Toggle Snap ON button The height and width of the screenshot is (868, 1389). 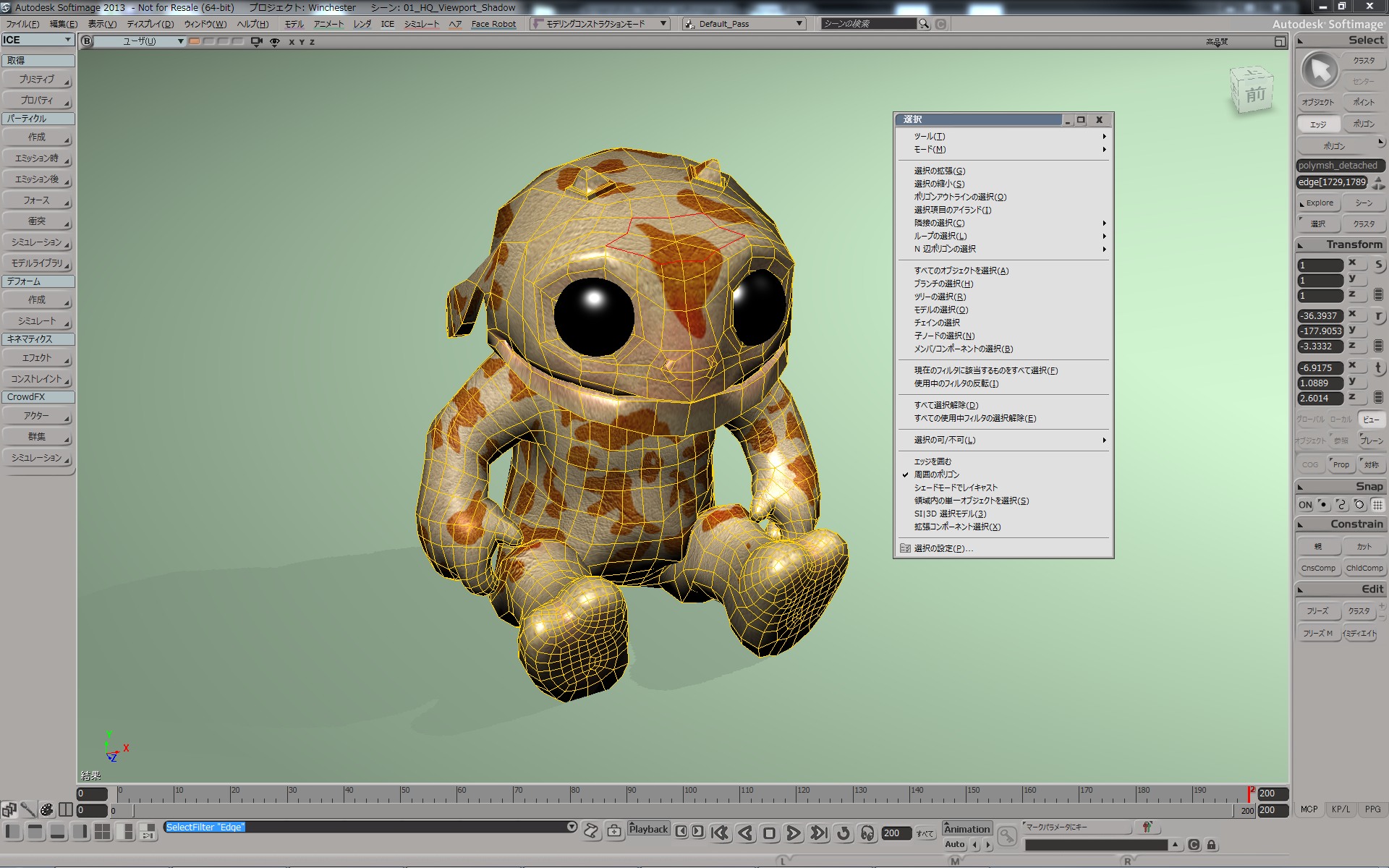click(1305, 505)
